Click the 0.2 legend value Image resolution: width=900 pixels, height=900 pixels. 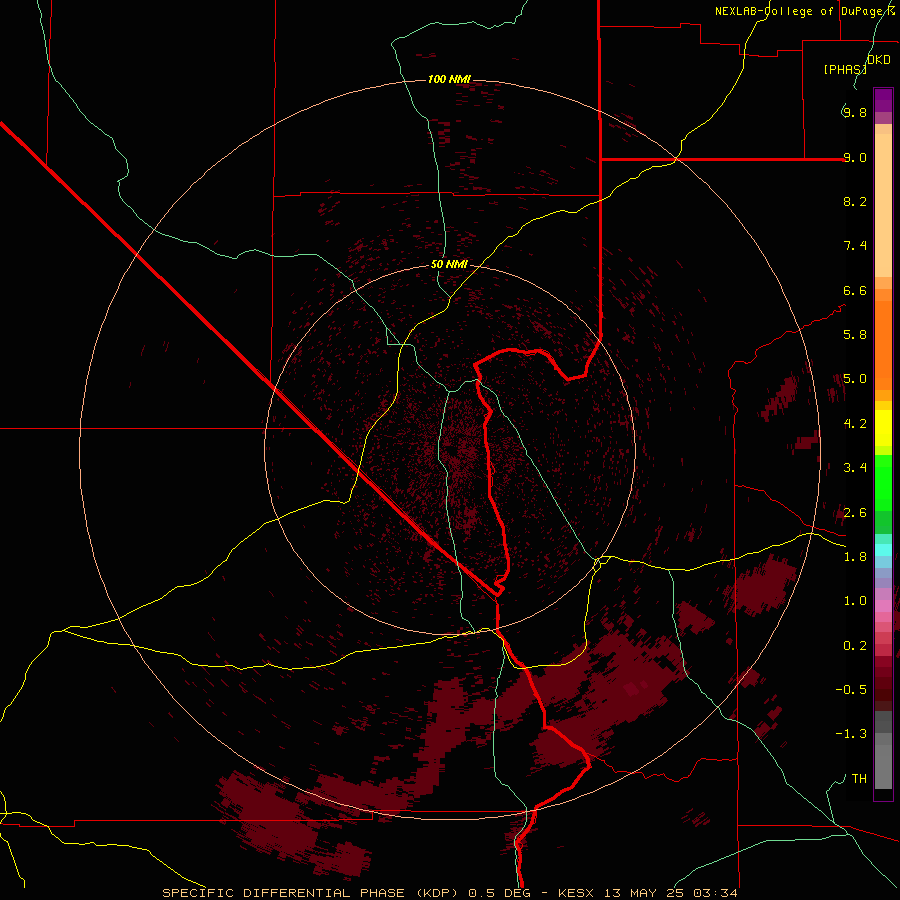click(x=855, y=646)
